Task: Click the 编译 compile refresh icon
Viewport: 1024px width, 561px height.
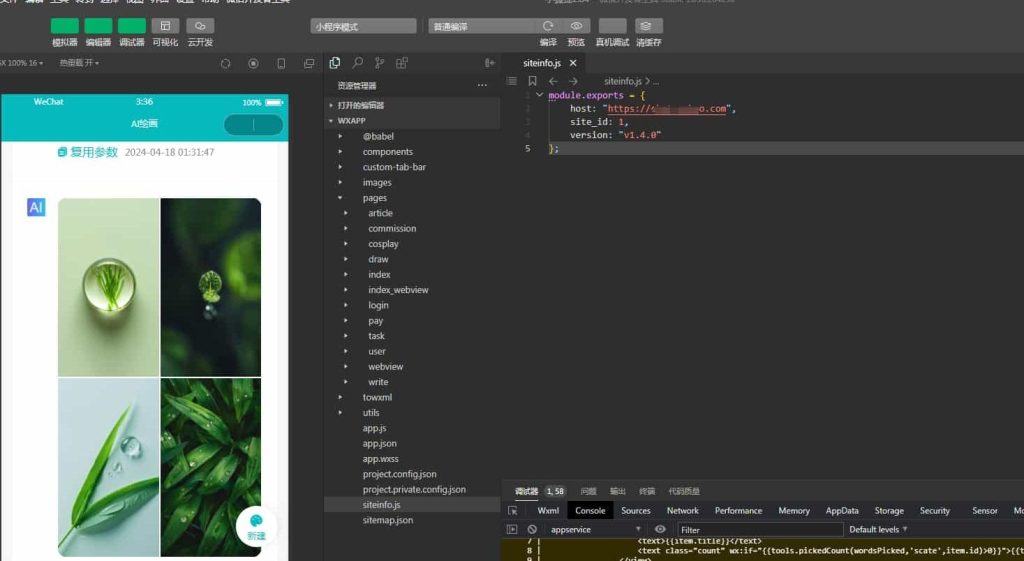Action: point(548,26)
